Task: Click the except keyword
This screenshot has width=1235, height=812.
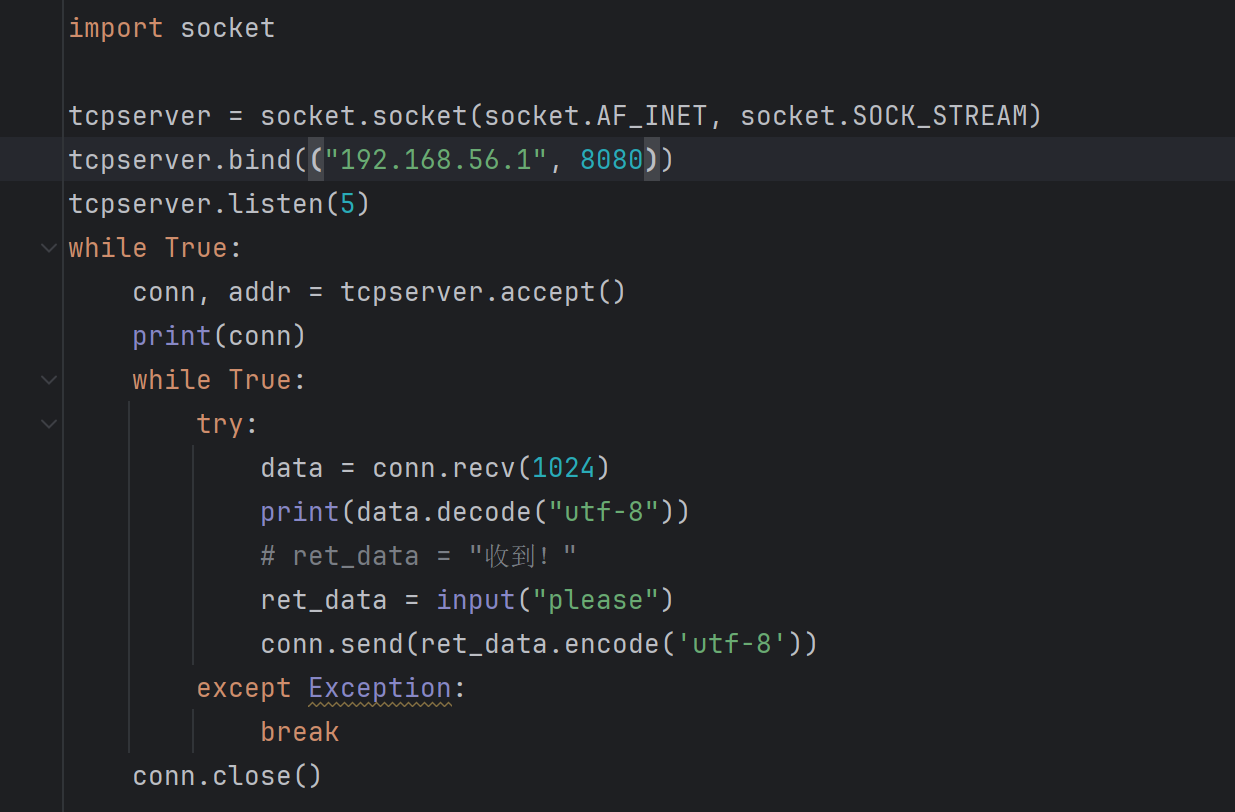Action: click(x=243, y=688)
